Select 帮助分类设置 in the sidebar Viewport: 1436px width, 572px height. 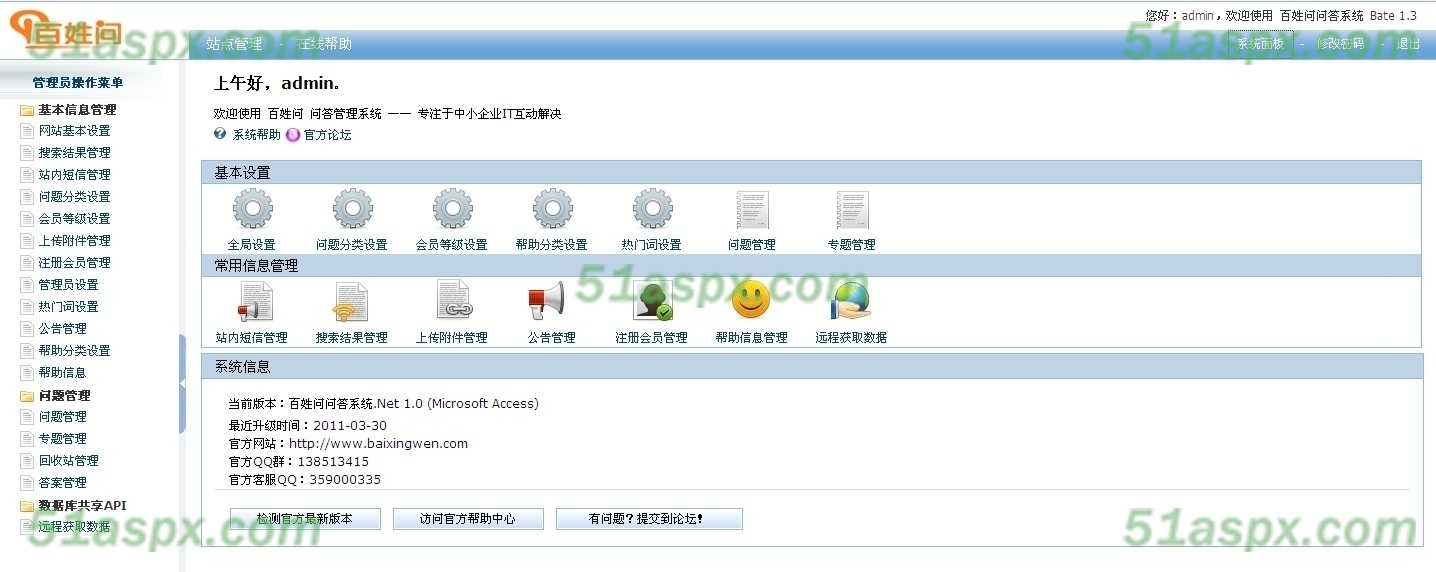click(74, 351)
